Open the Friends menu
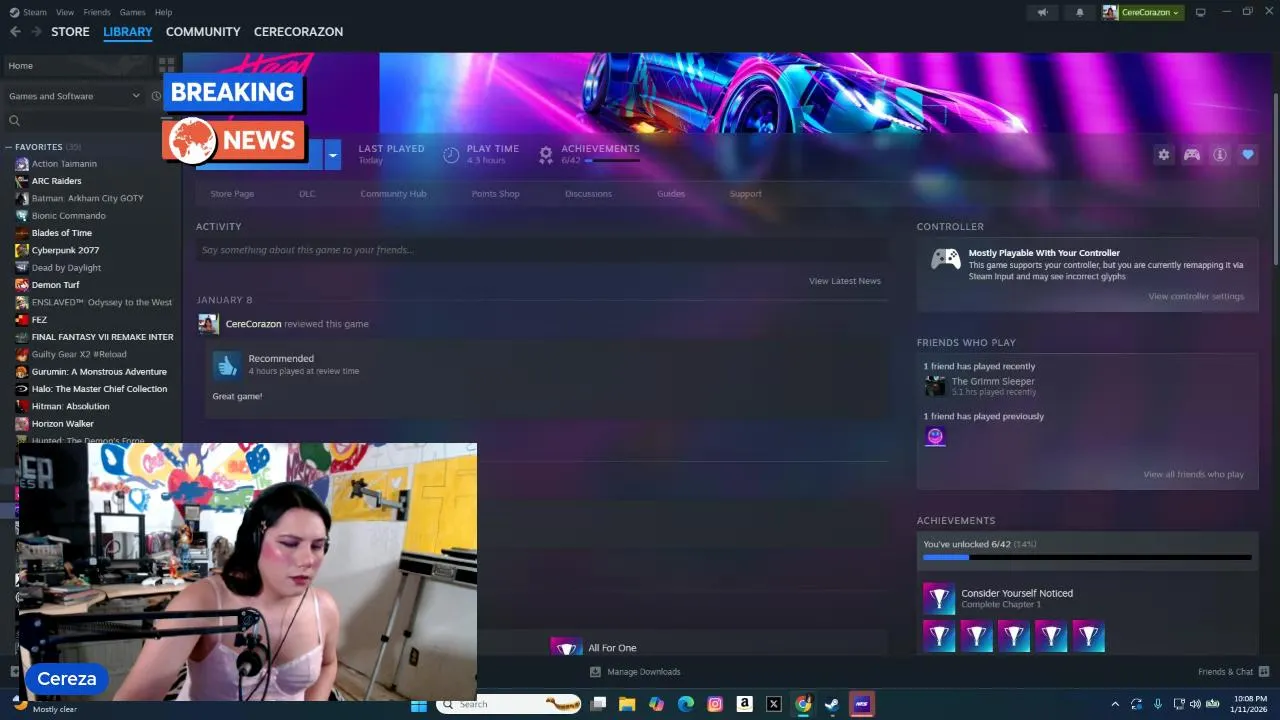Screen dimensions: 1280x720 click(x=97, y=12)
